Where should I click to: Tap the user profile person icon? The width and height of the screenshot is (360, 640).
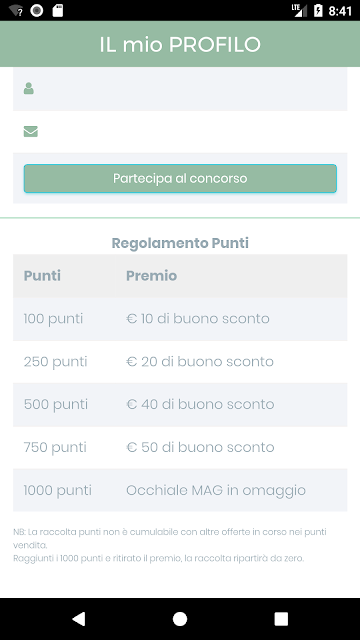[29, 89]
